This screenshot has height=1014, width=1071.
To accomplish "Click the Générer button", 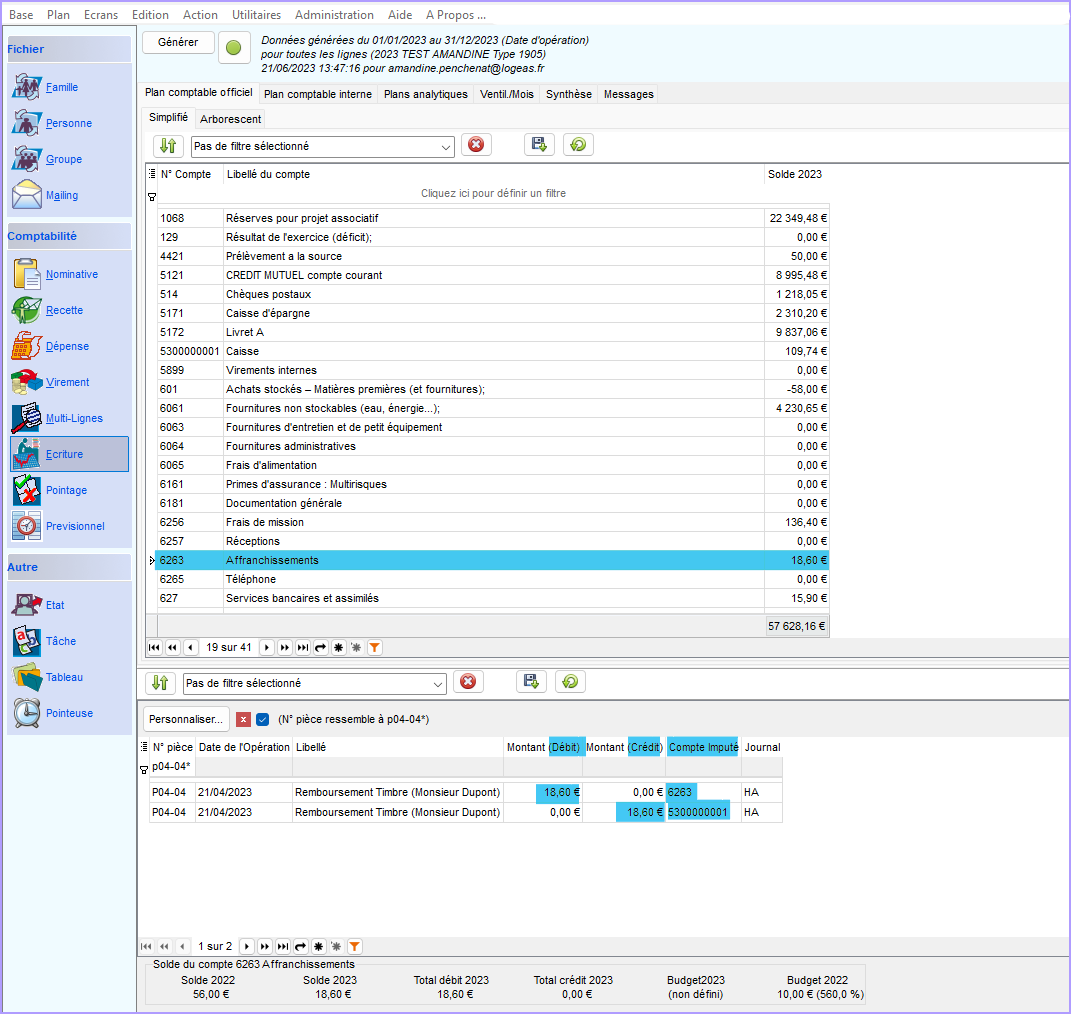I will [x=177, y=42].
